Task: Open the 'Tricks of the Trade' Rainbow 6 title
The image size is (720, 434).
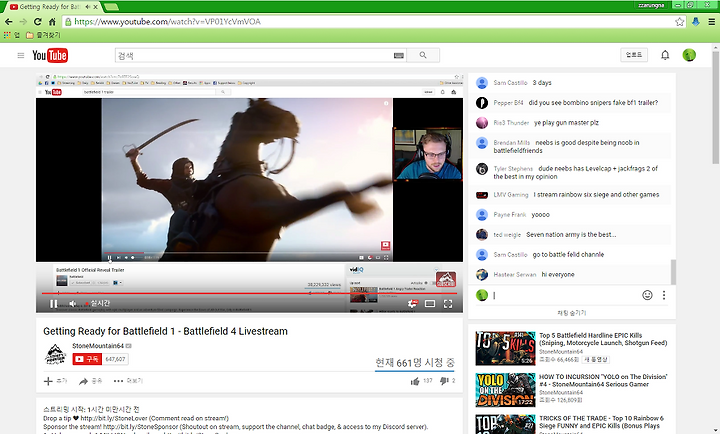Action: pos(602,422)
